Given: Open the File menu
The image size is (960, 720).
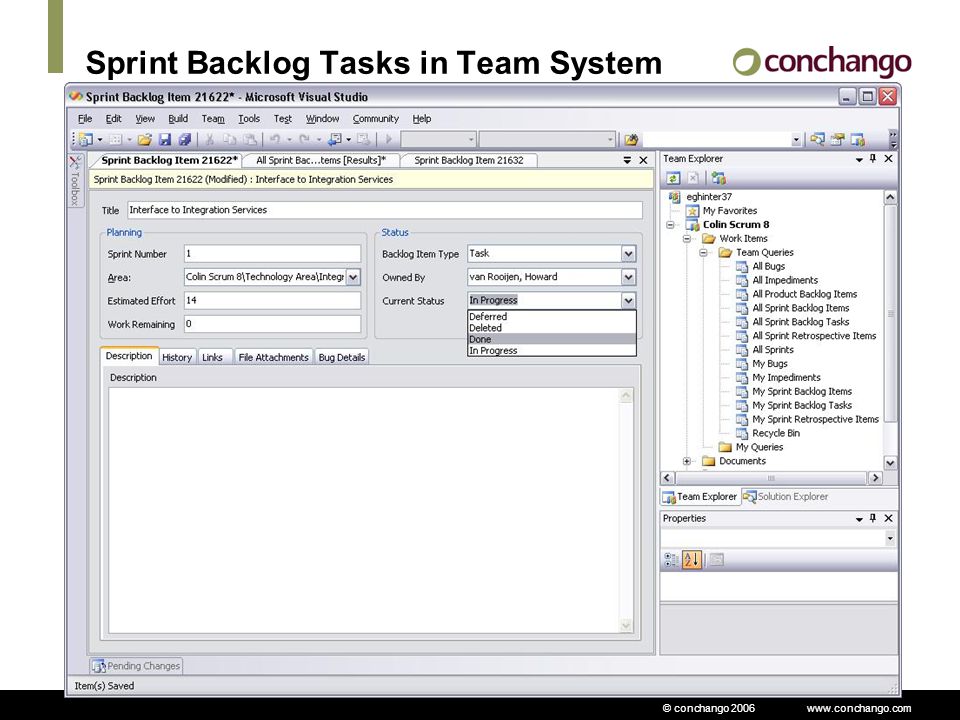Looking at the screenshot, I should (x=85, y=119).
